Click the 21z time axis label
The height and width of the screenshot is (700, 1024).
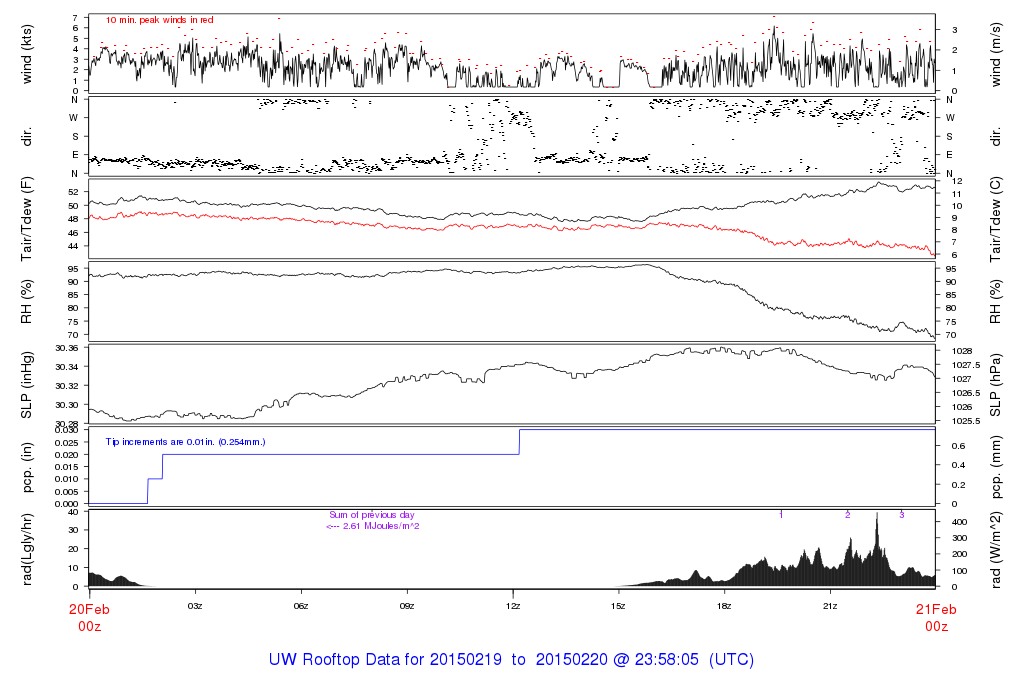click(x=830, y=606)
